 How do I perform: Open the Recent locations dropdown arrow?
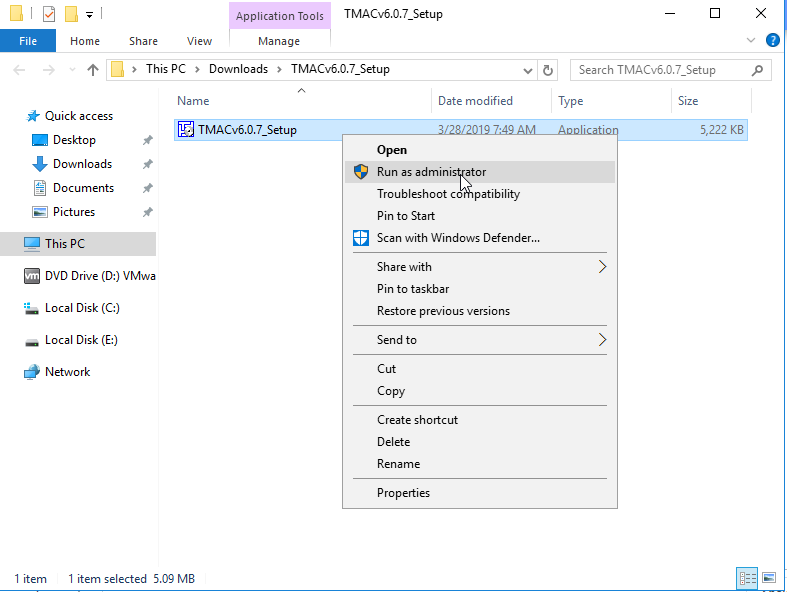[72, 70]
